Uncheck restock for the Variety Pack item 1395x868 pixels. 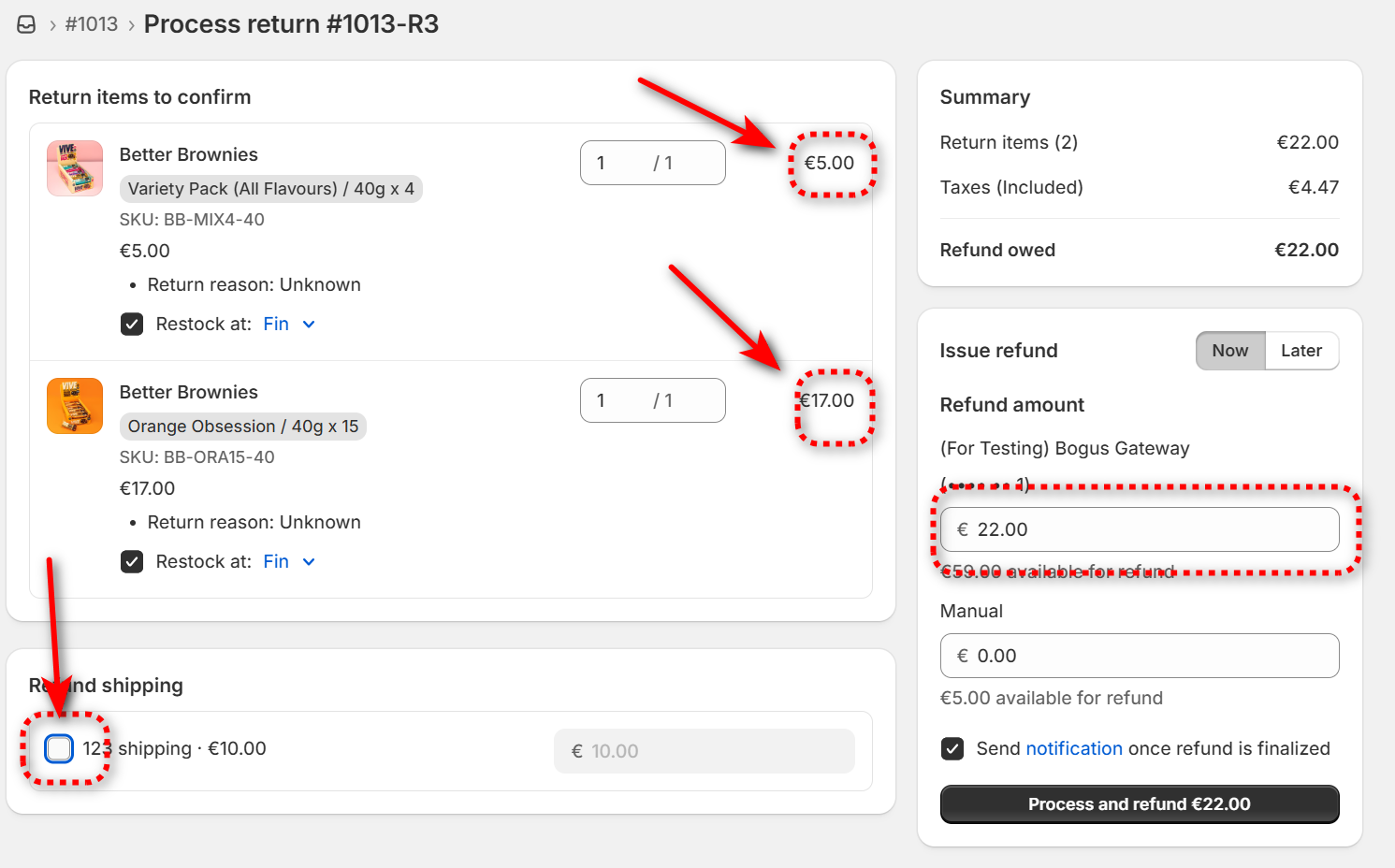tap(132, 325)
